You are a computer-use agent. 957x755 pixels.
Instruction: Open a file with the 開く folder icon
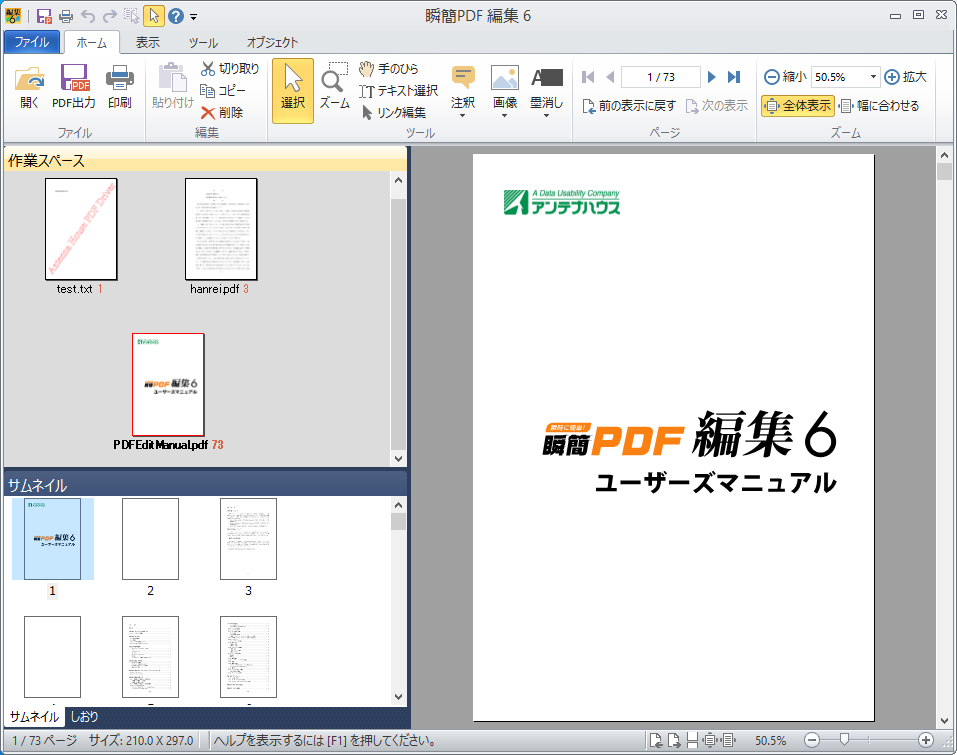29,86
